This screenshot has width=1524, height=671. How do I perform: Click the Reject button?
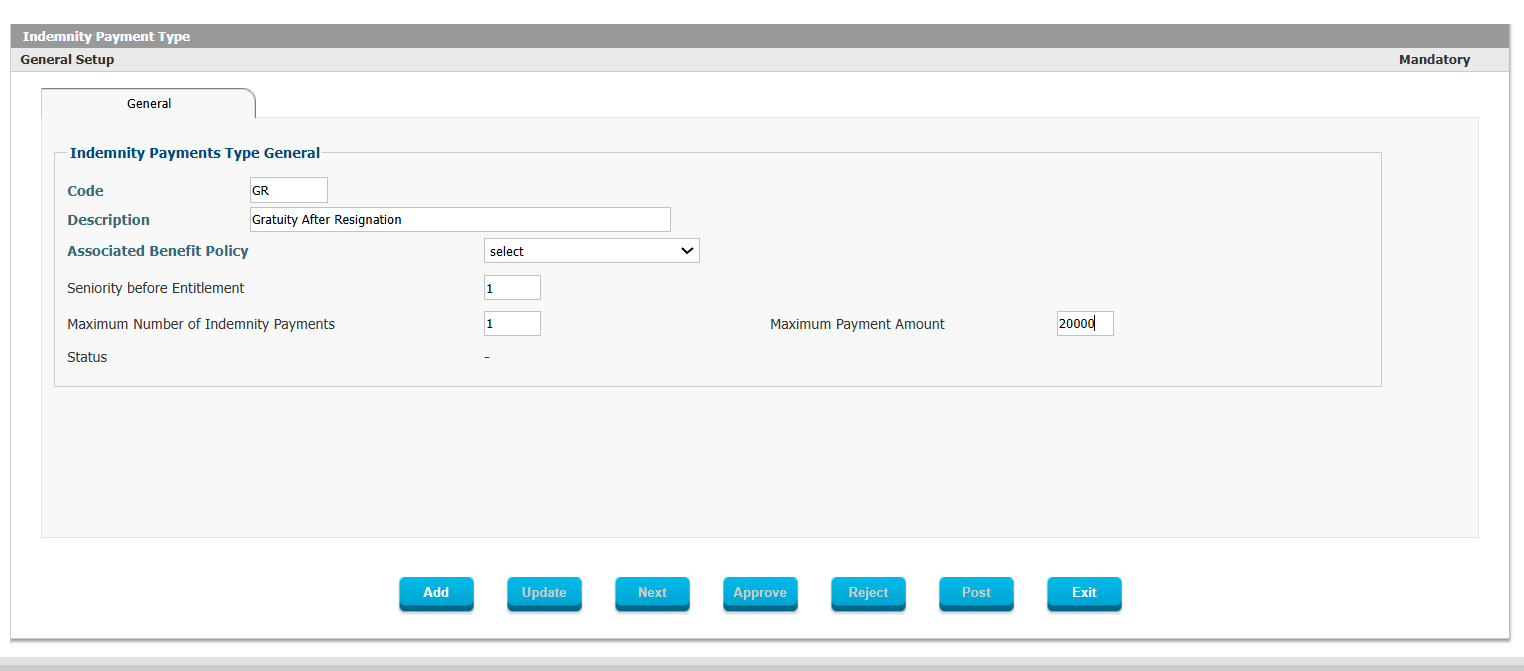[868, 593]
